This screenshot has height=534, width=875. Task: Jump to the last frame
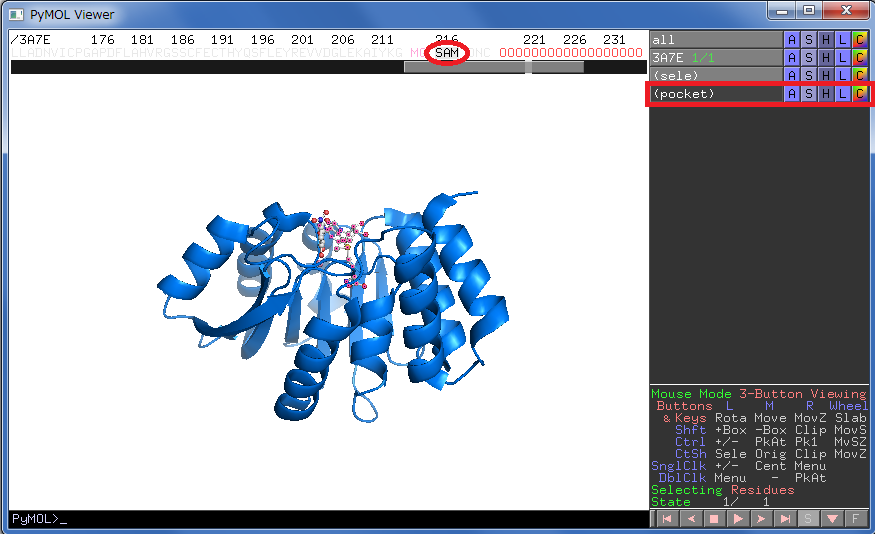(785, 519)
